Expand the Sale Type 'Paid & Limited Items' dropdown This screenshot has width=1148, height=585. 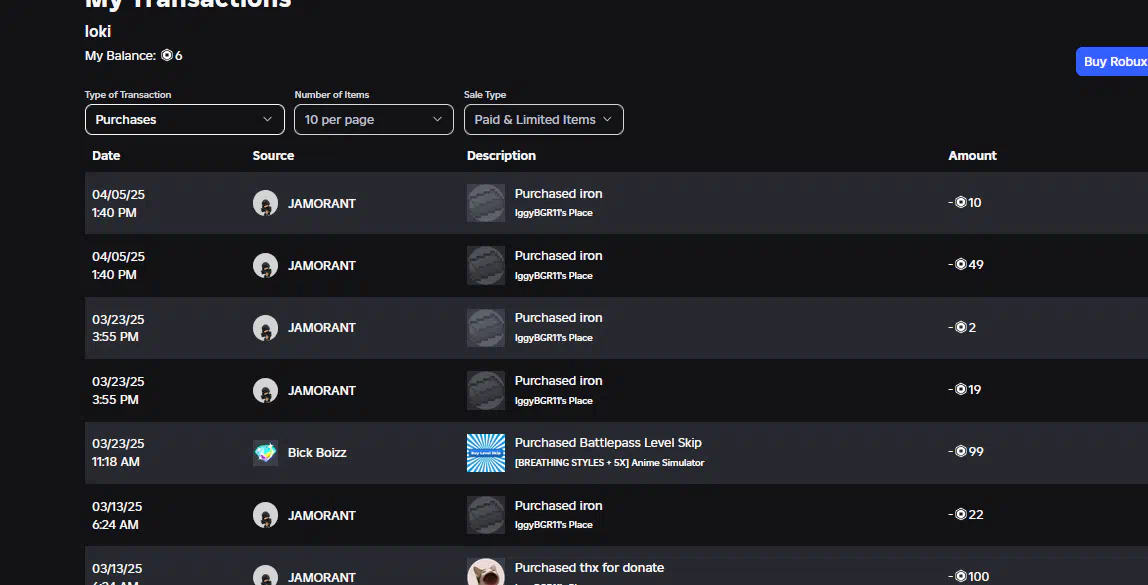point(544,119)
